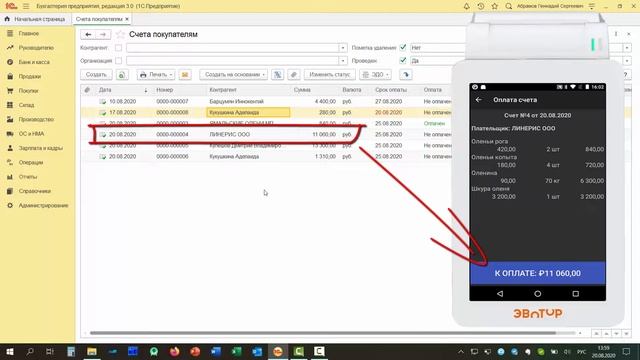Go forward with the right arrow button
The image size is (640, 360).
[103, 34]
